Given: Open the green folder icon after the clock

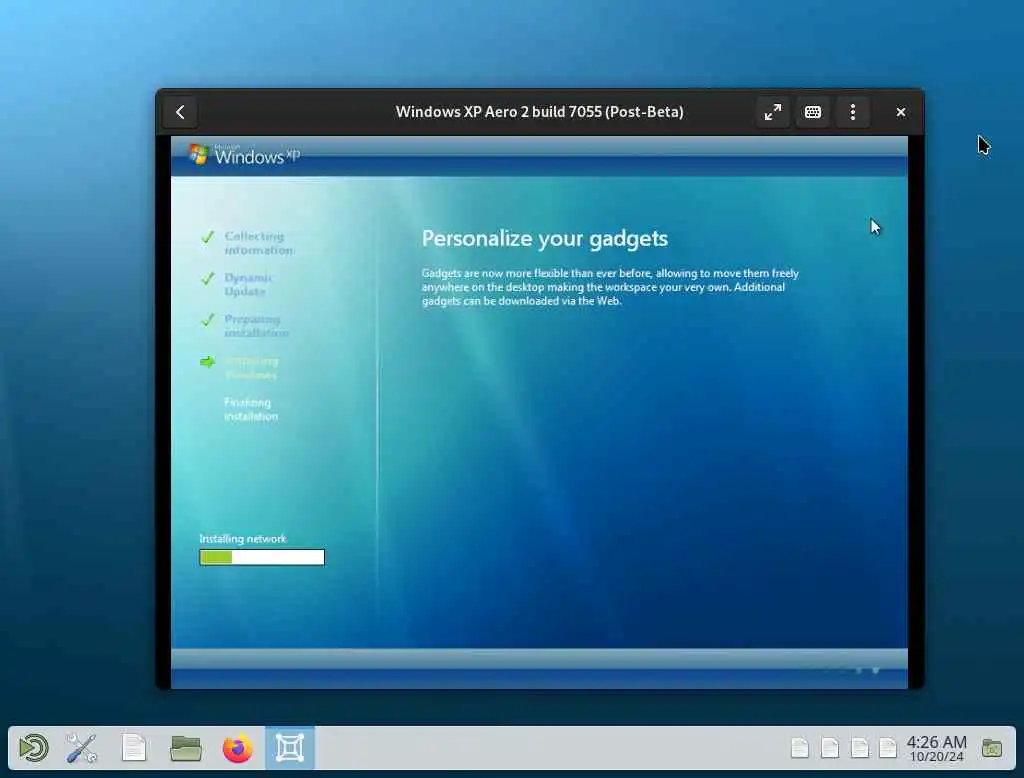Looking at the screenshot, I should pyautogui.click(x=992, y=748).
